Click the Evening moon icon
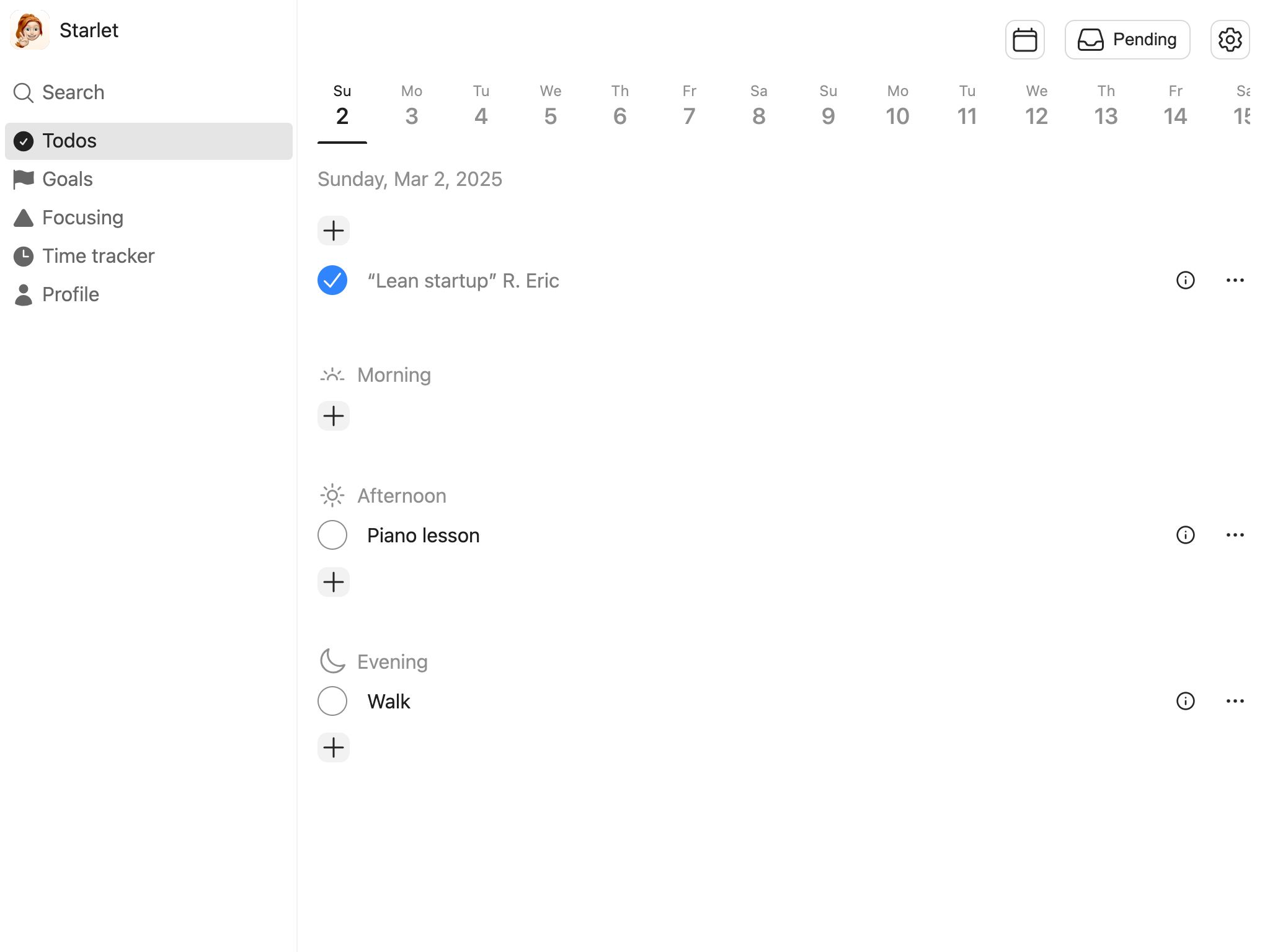Viewport: 1270px width, 952px height. pos(332,661)
